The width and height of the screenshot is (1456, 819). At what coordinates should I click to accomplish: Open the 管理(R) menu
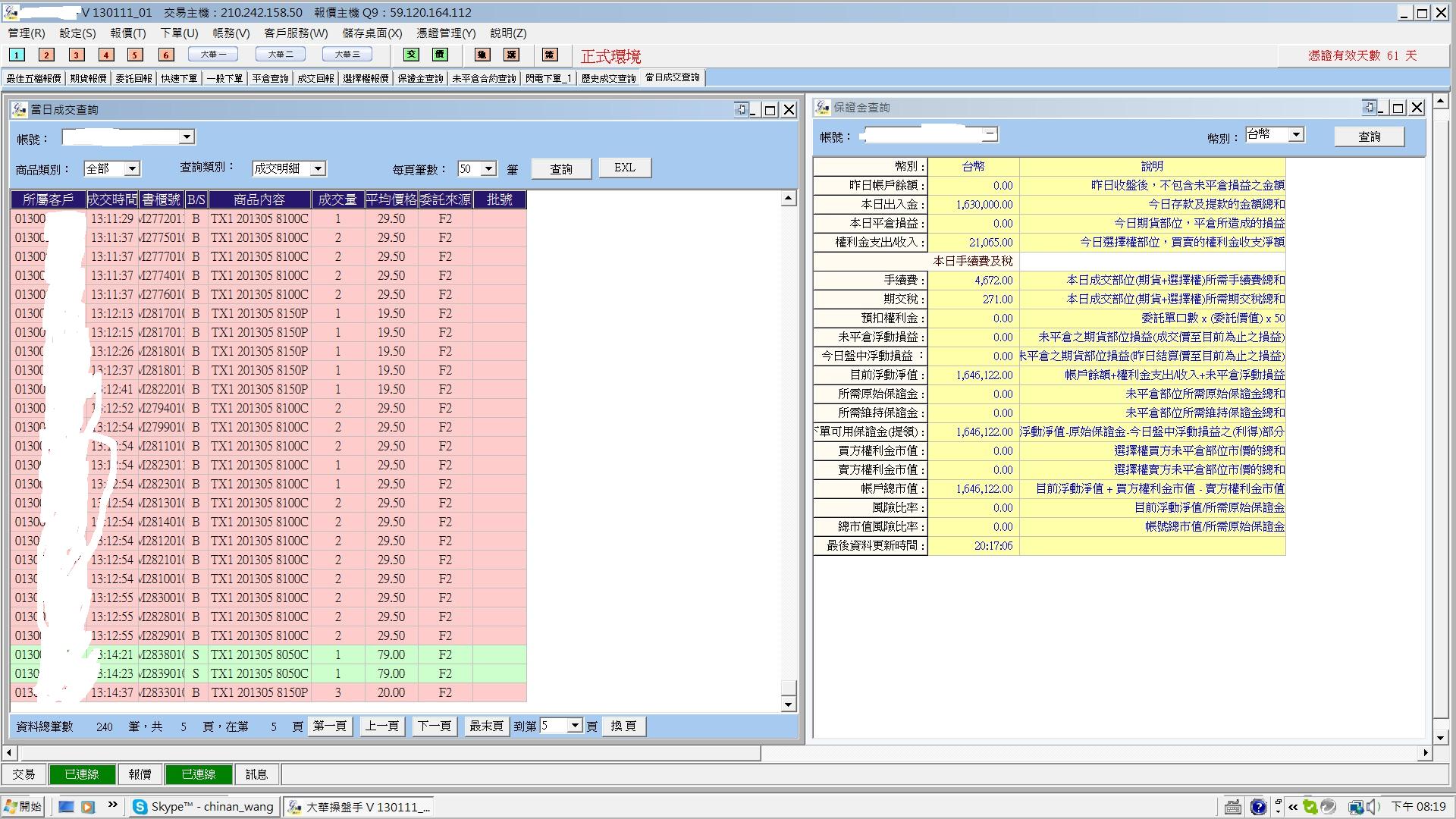pyautogui.click(x=27, y=33)
